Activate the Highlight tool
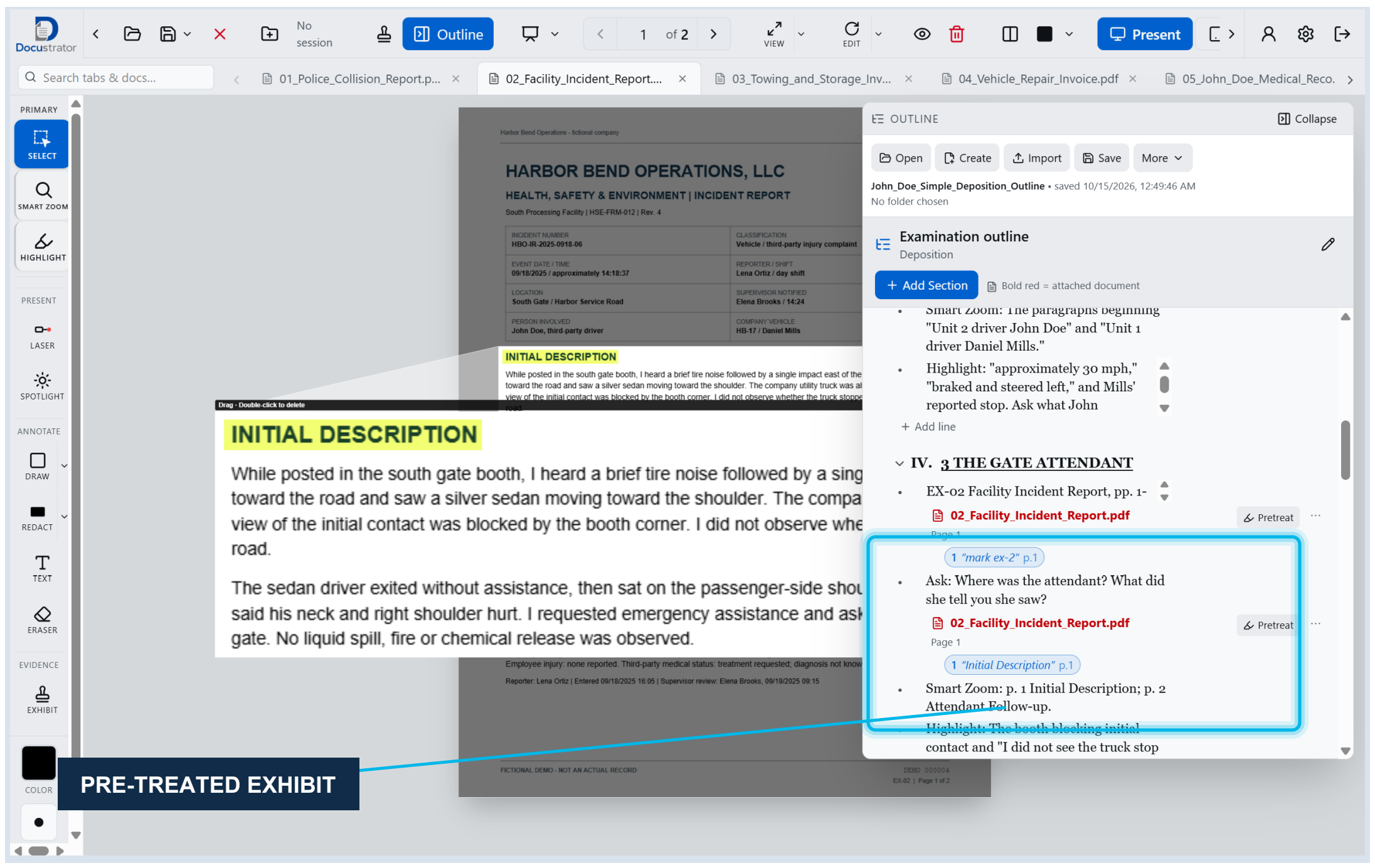 [43, 247]
